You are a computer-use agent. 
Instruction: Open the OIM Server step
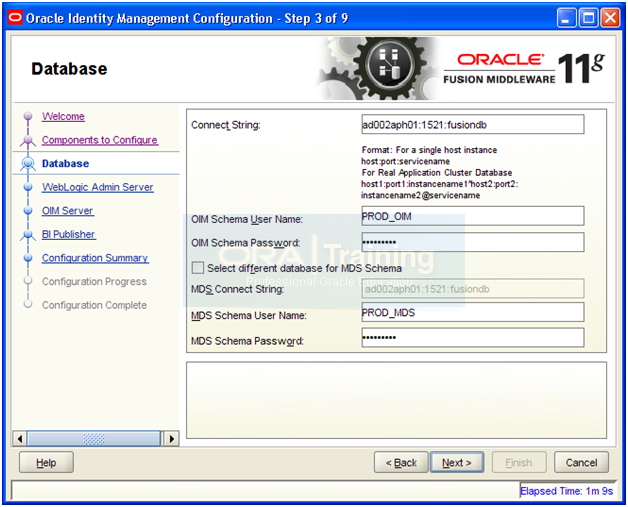tap(68, 211)
